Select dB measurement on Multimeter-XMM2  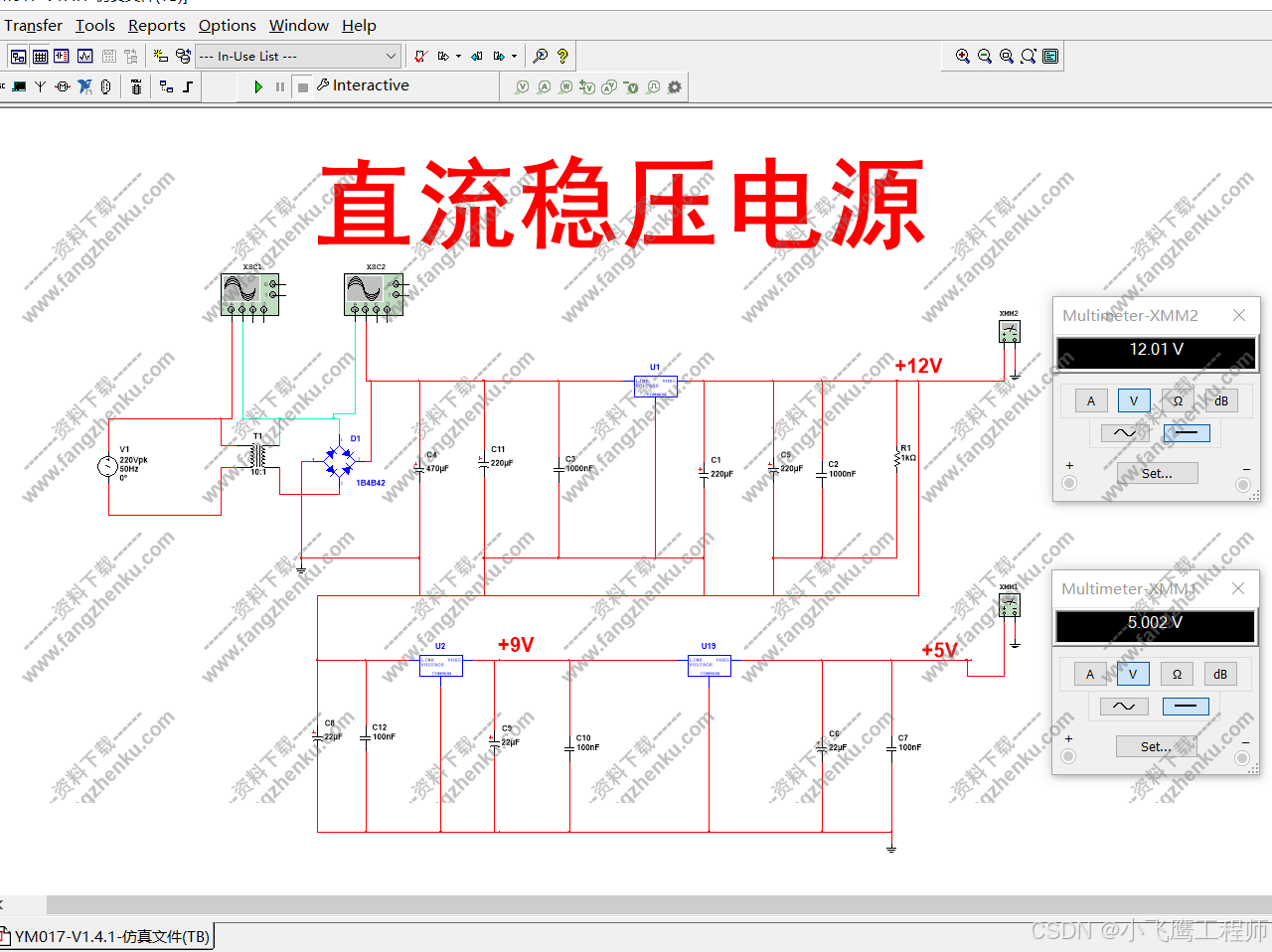tap(1220, 400)
